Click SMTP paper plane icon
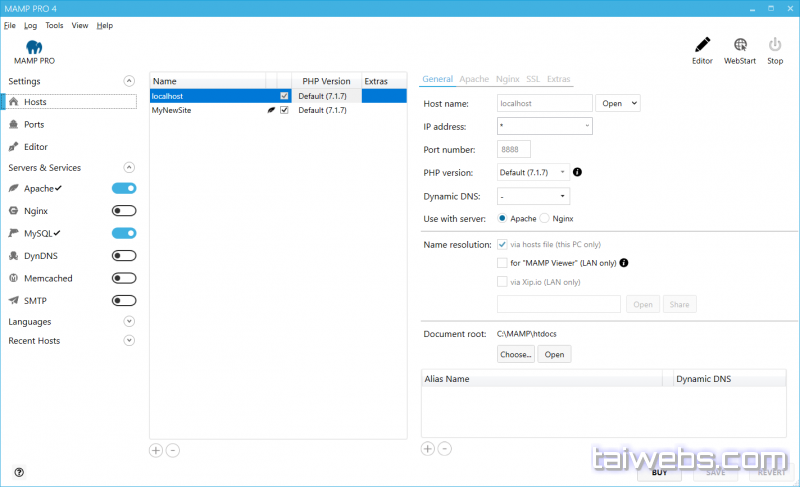This screenshot has width=800, height=487. point(14,300)
